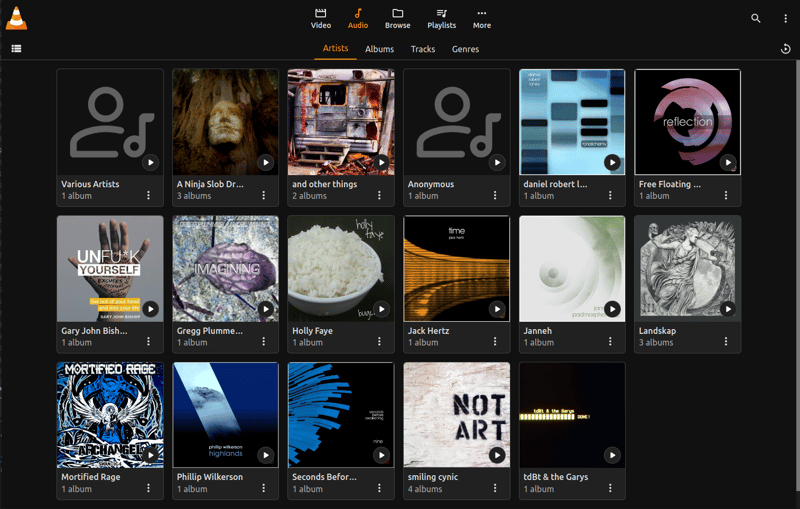This screenshot has width=800, height=509.
Task: Play Janneh artist
Action: coord(612,309)
